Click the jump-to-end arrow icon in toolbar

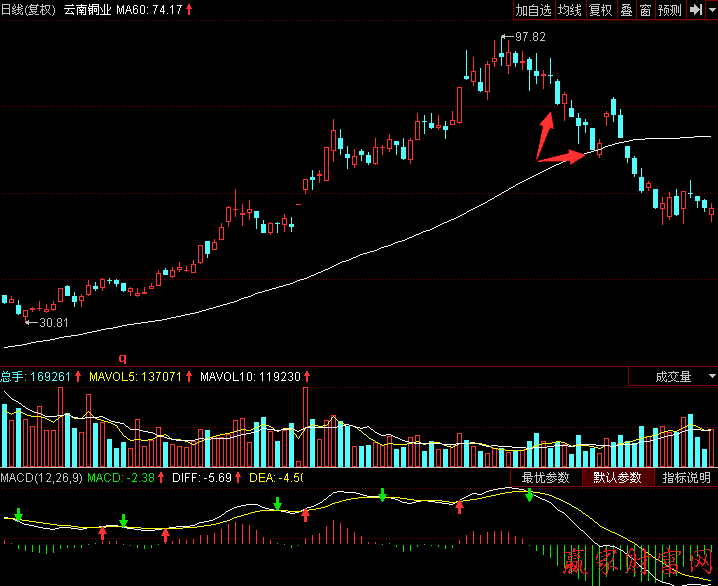pos(695,10)
